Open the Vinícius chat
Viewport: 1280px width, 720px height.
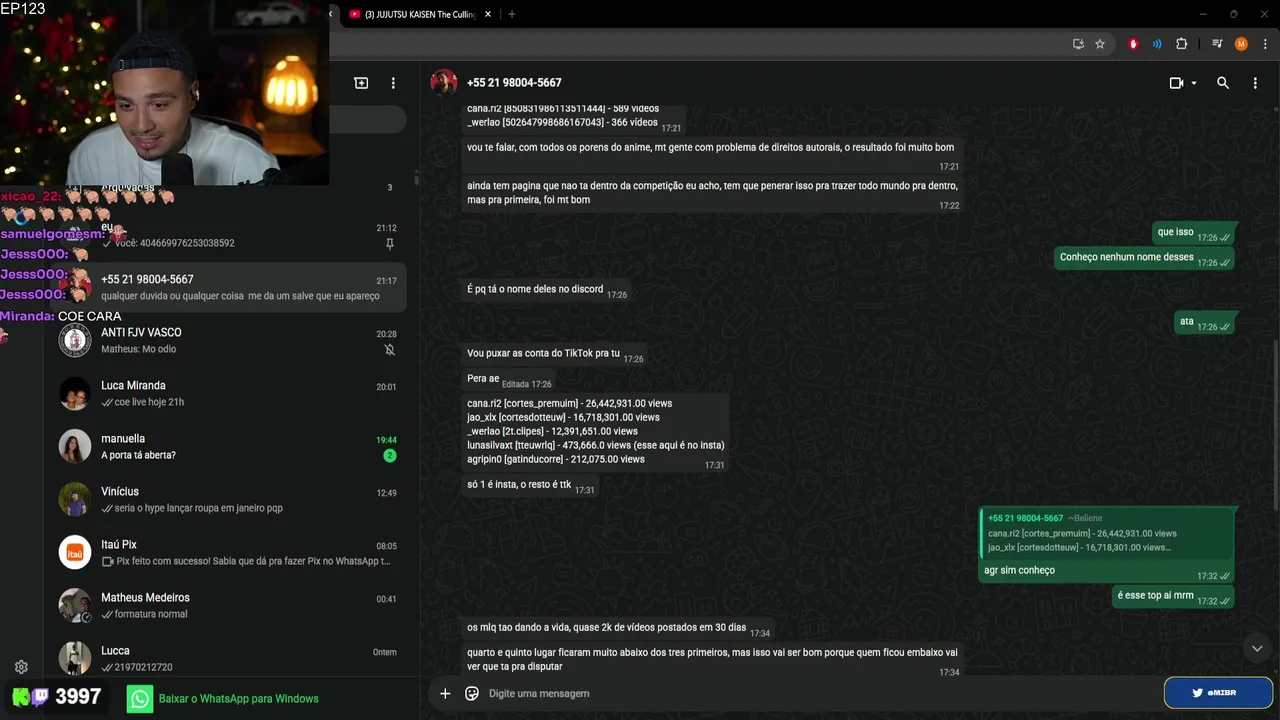click(229, 499)
